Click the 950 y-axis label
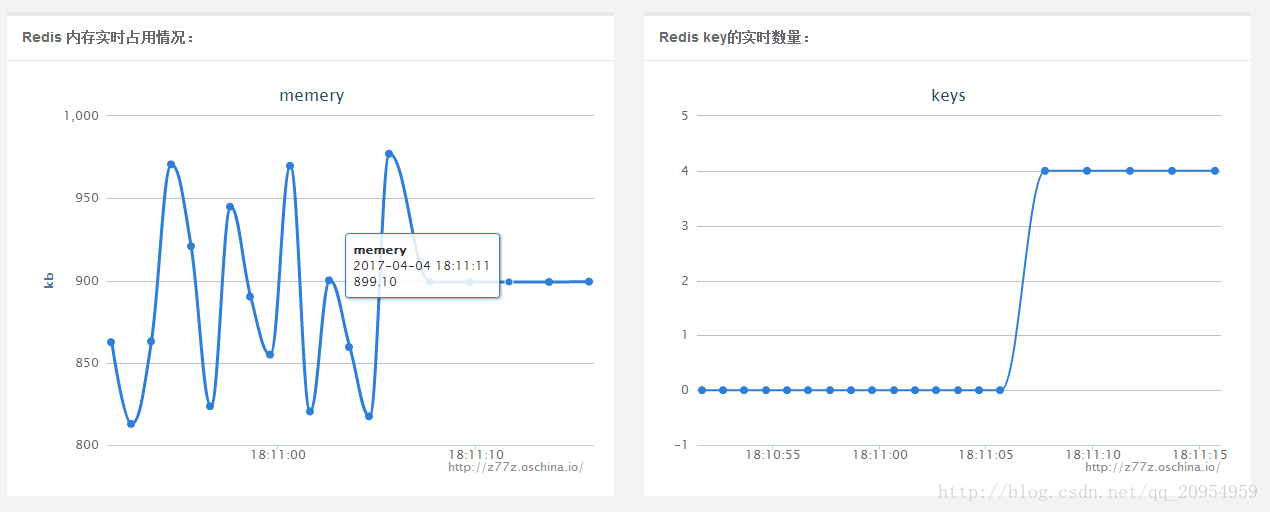This screenshot has height=512, width=1270. (88, 198)
